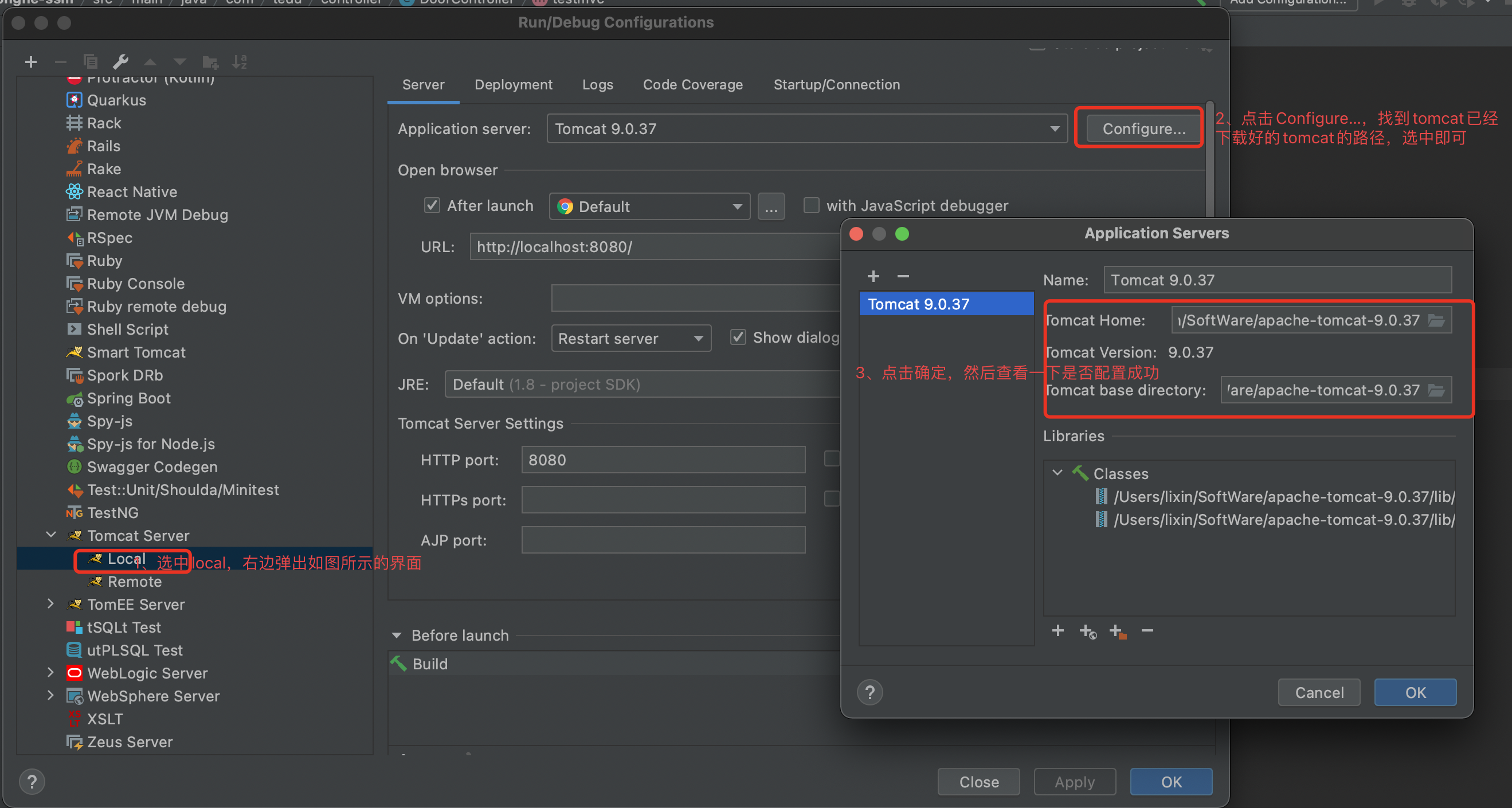Click Apply in Run/Debug Configurations
1512x808 pixels.
click(x=1075, y=782)
